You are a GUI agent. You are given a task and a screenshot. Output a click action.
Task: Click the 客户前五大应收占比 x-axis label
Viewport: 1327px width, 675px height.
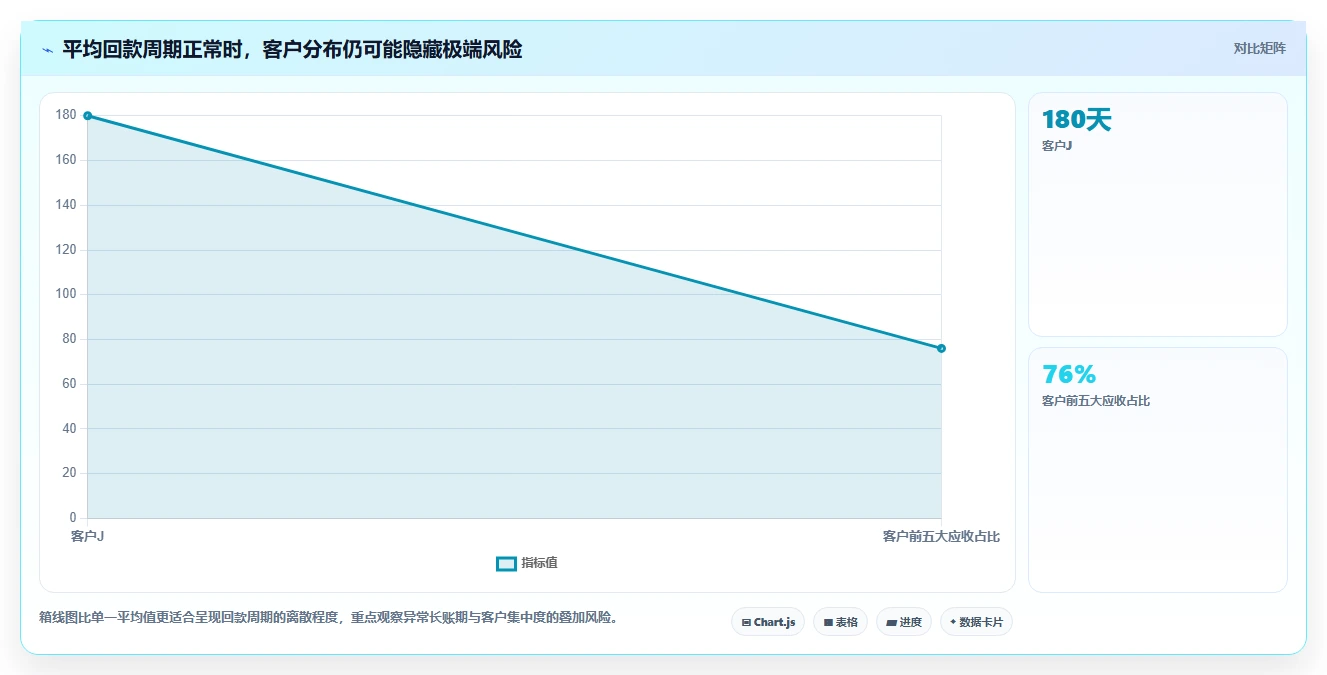[x=941, y=537]
